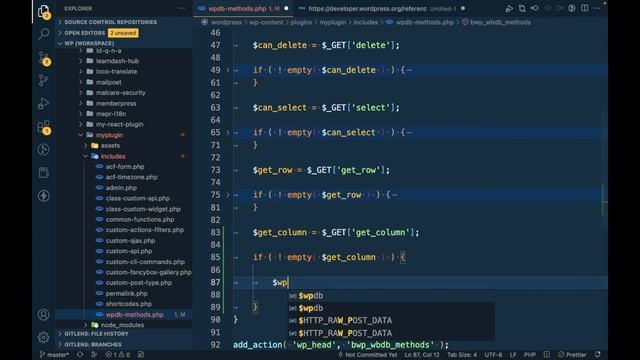Open the Run and Debug view
This screenshot has height=360, width=640.
click(x=43, y=103)
